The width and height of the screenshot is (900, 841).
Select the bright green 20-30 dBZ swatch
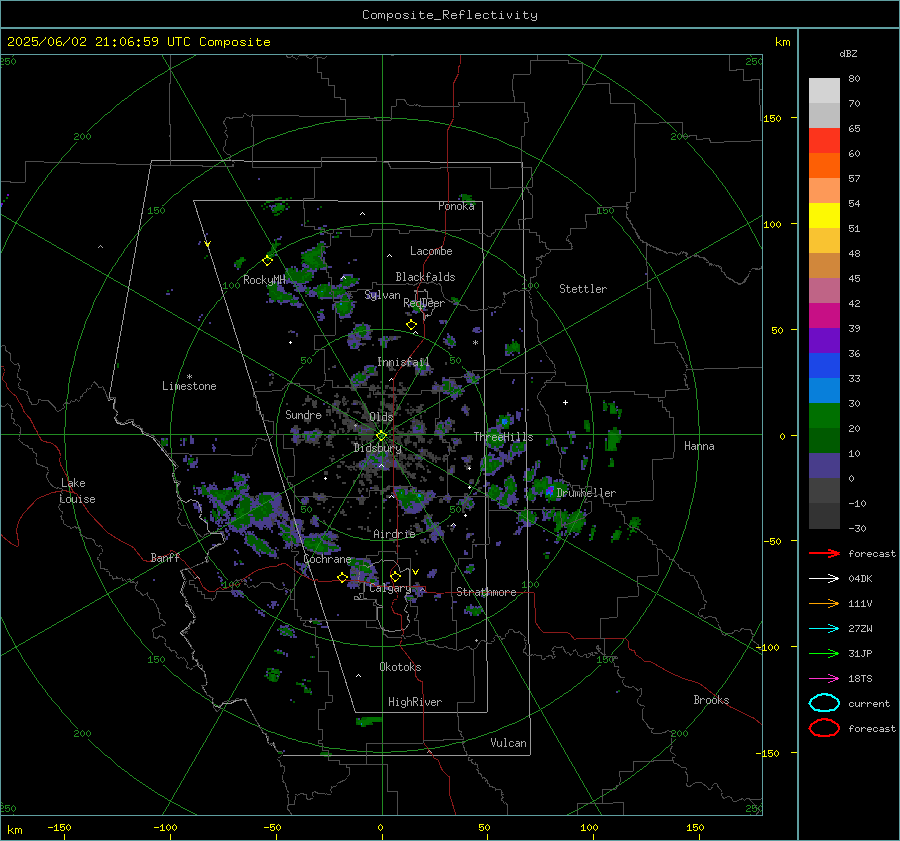point(824,416)
